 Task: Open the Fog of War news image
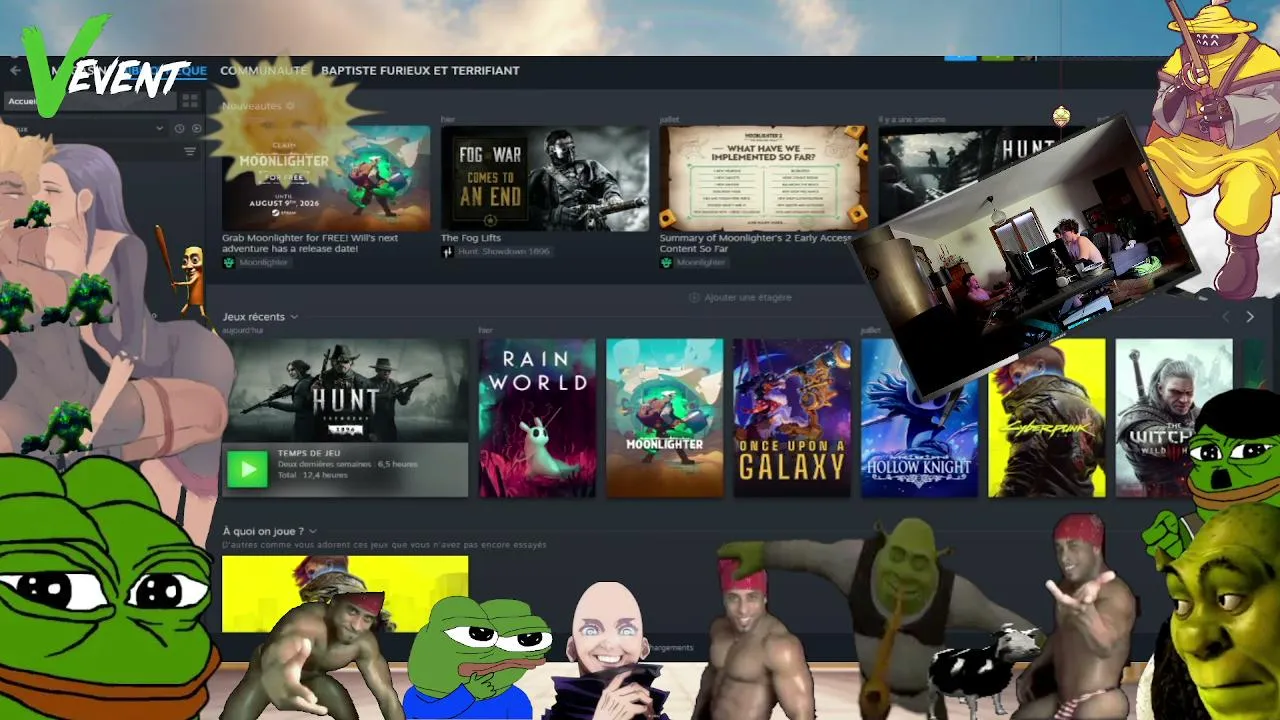click(x=545, y=178)
